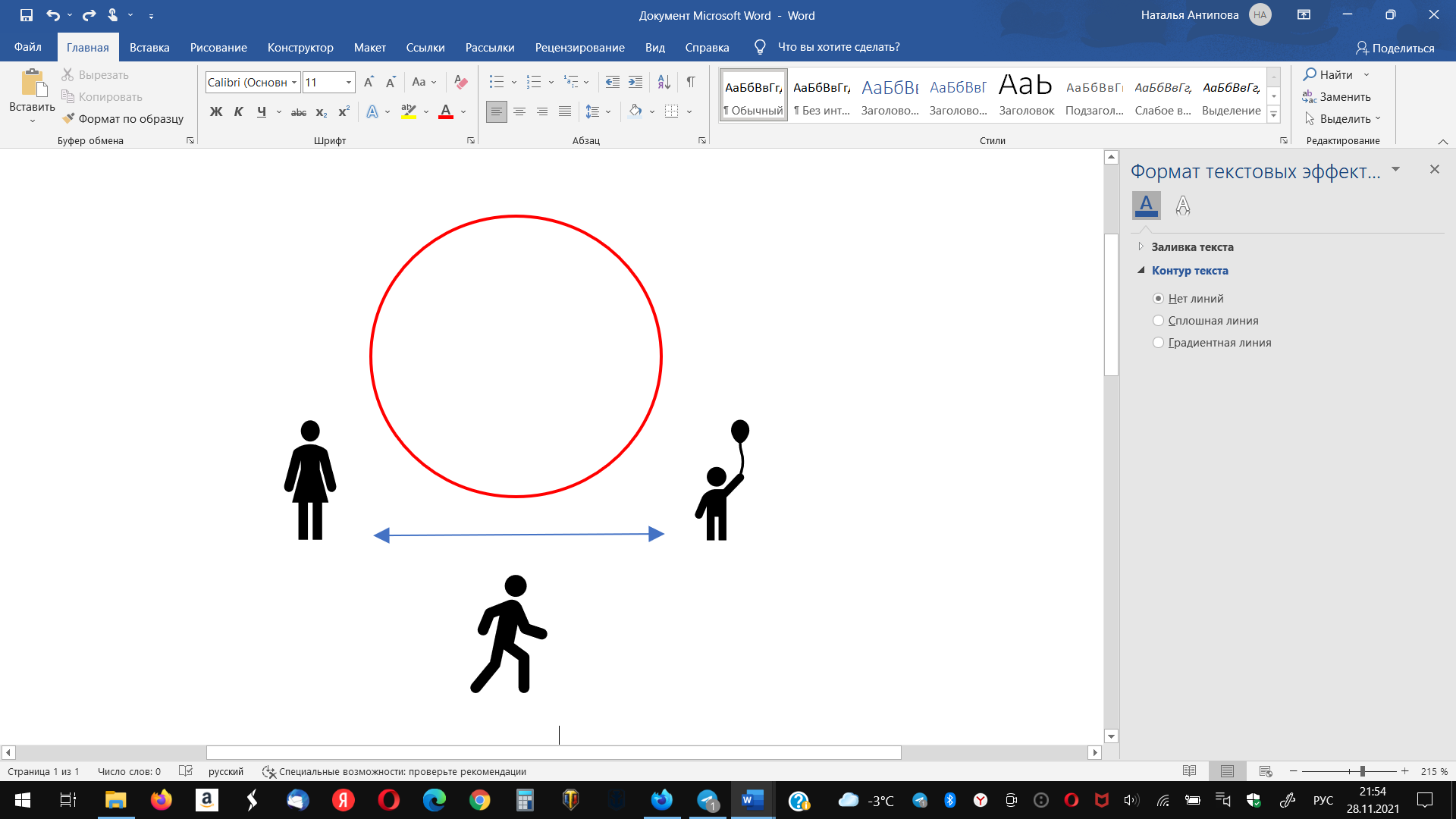Choose the Gradient line radio option

pos(1158,343)
